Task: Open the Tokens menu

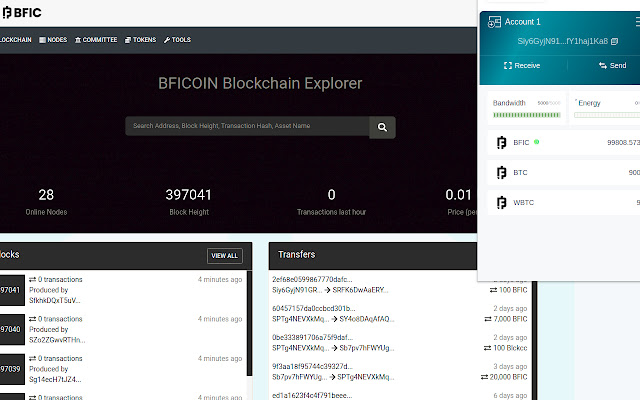Action: (140, 40)
